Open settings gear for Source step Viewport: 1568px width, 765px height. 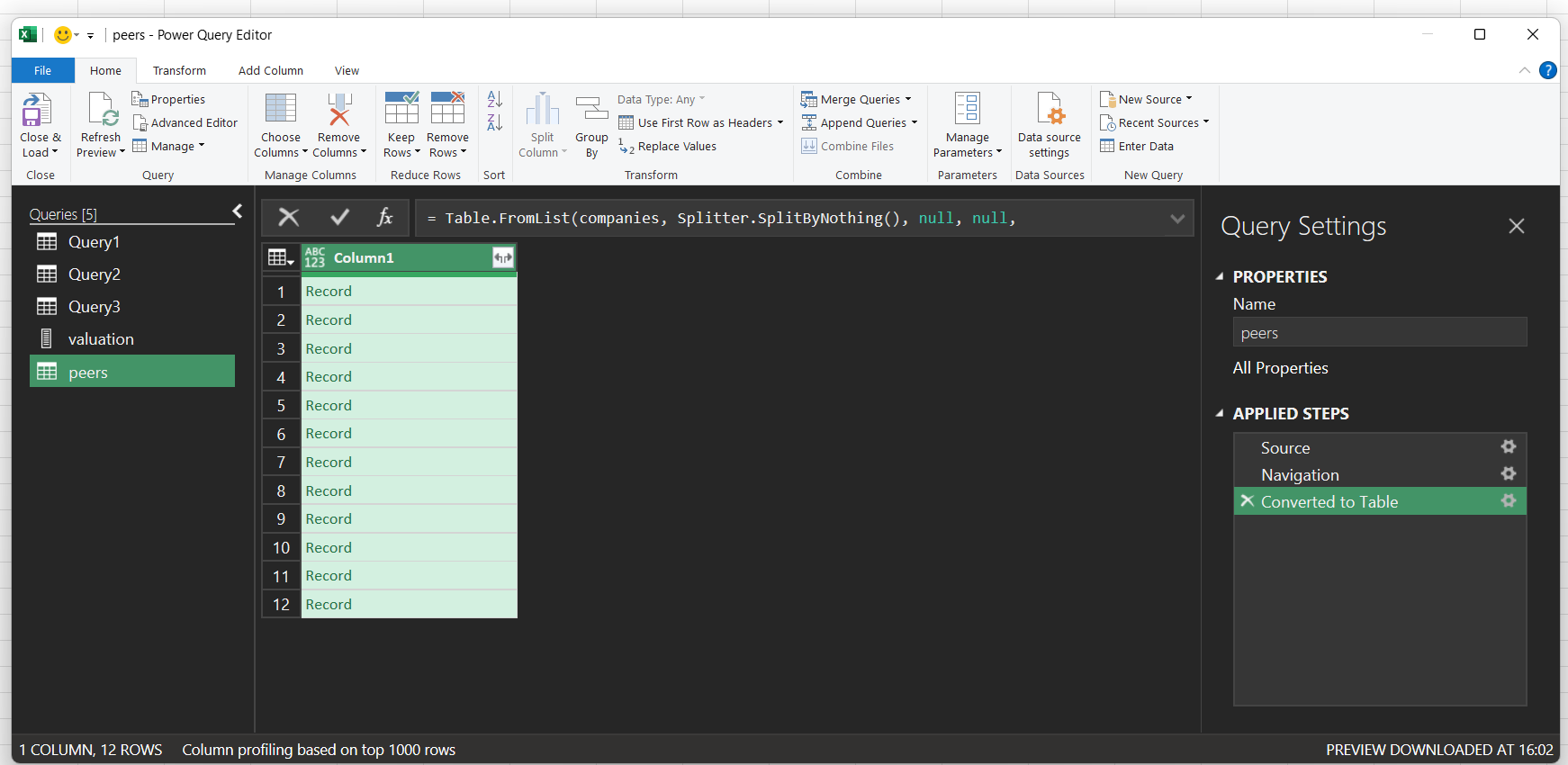[1509, 446]
